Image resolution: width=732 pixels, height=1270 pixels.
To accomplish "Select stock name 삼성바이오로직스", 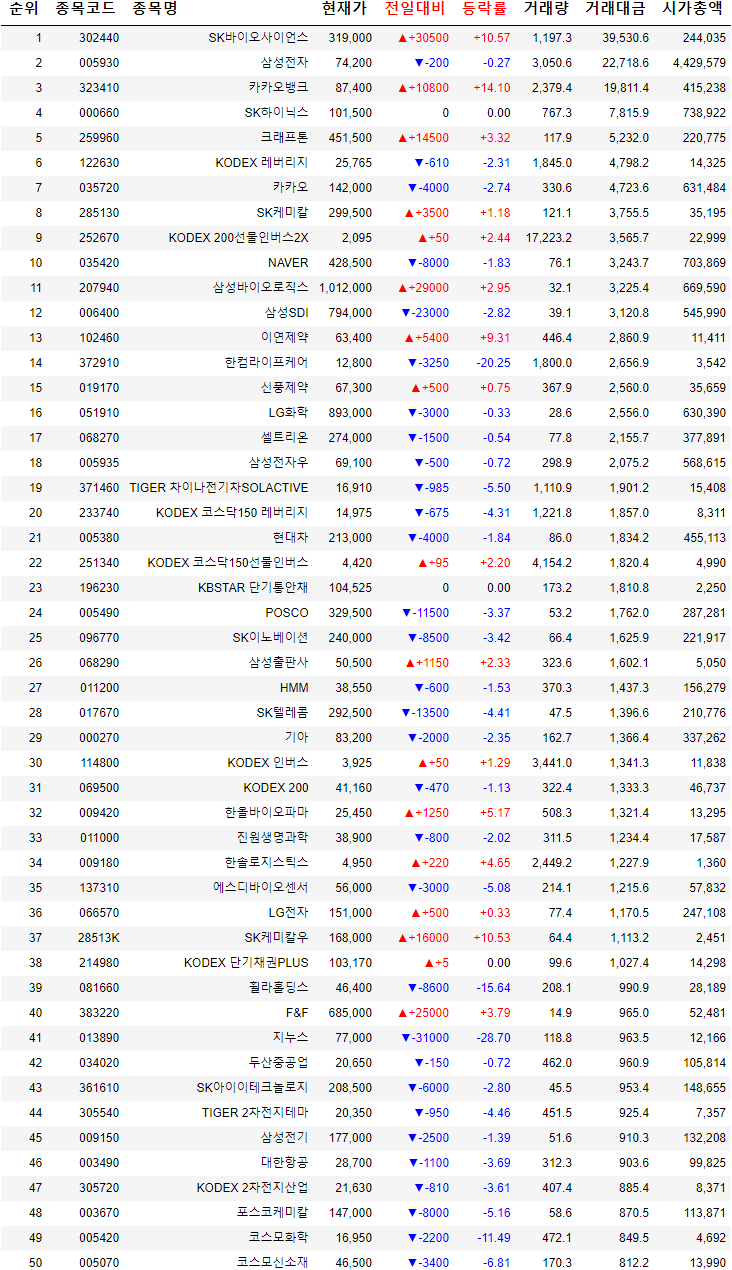I will pyautogui.click(x=260, y=288).
